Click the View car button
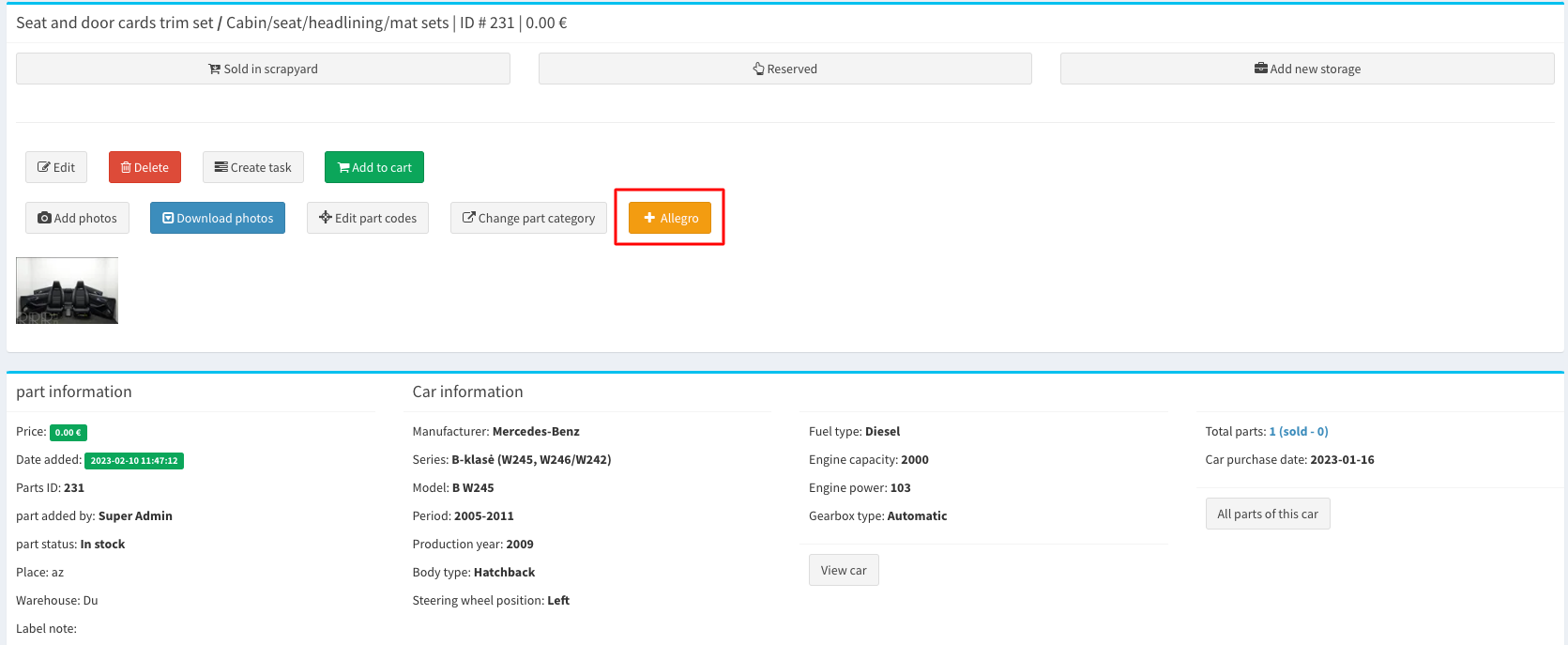Screen dimensions: 1568x645 (844, 570)
